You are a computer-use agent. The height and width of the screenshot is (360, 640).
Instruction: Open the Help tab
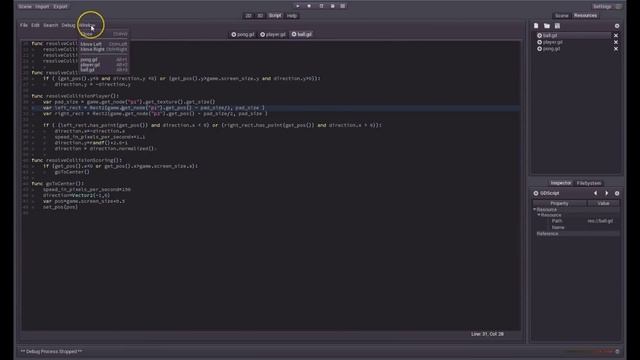291,16
